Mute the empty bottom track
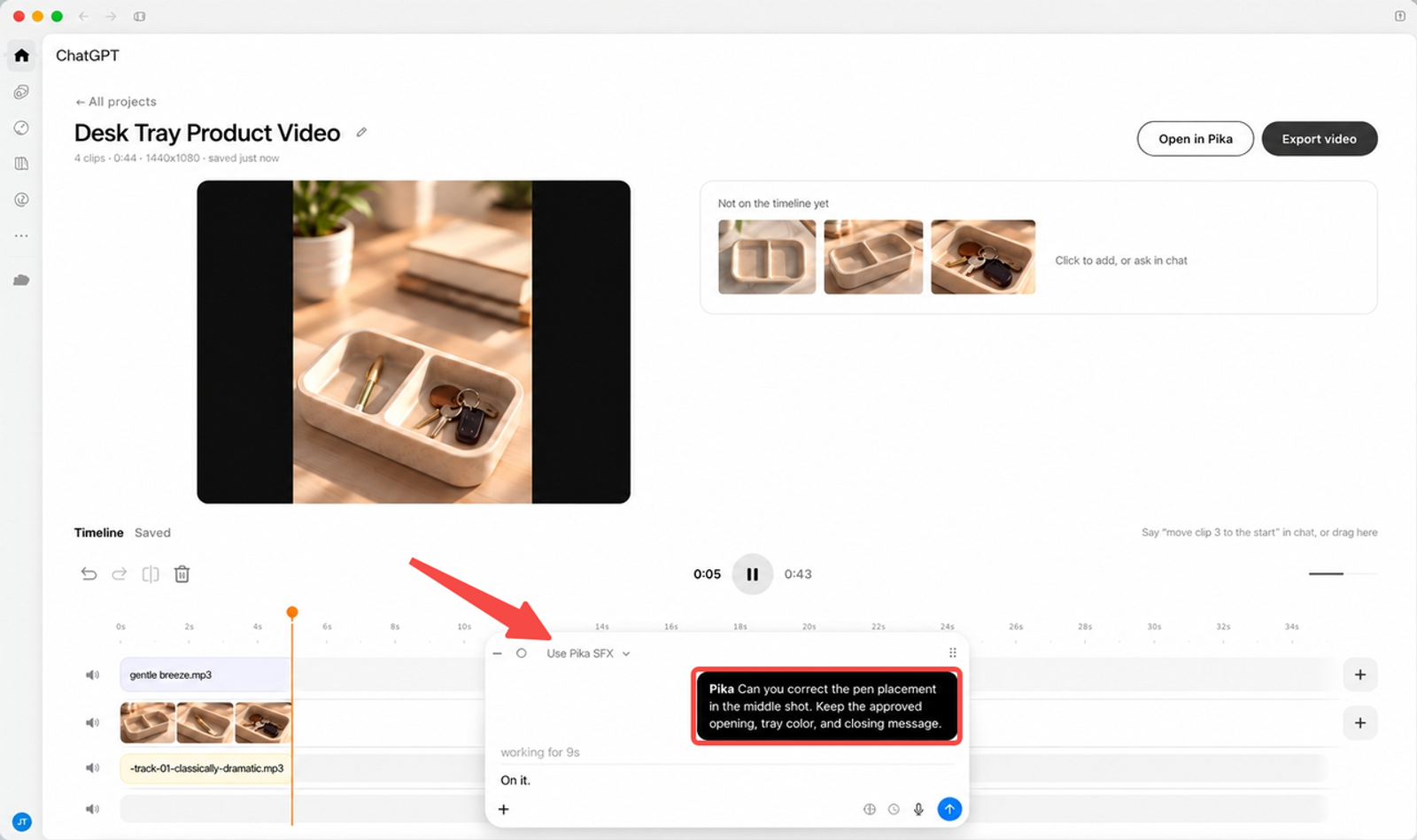This screenshot has width=1417, height=840. pos(92,808)
